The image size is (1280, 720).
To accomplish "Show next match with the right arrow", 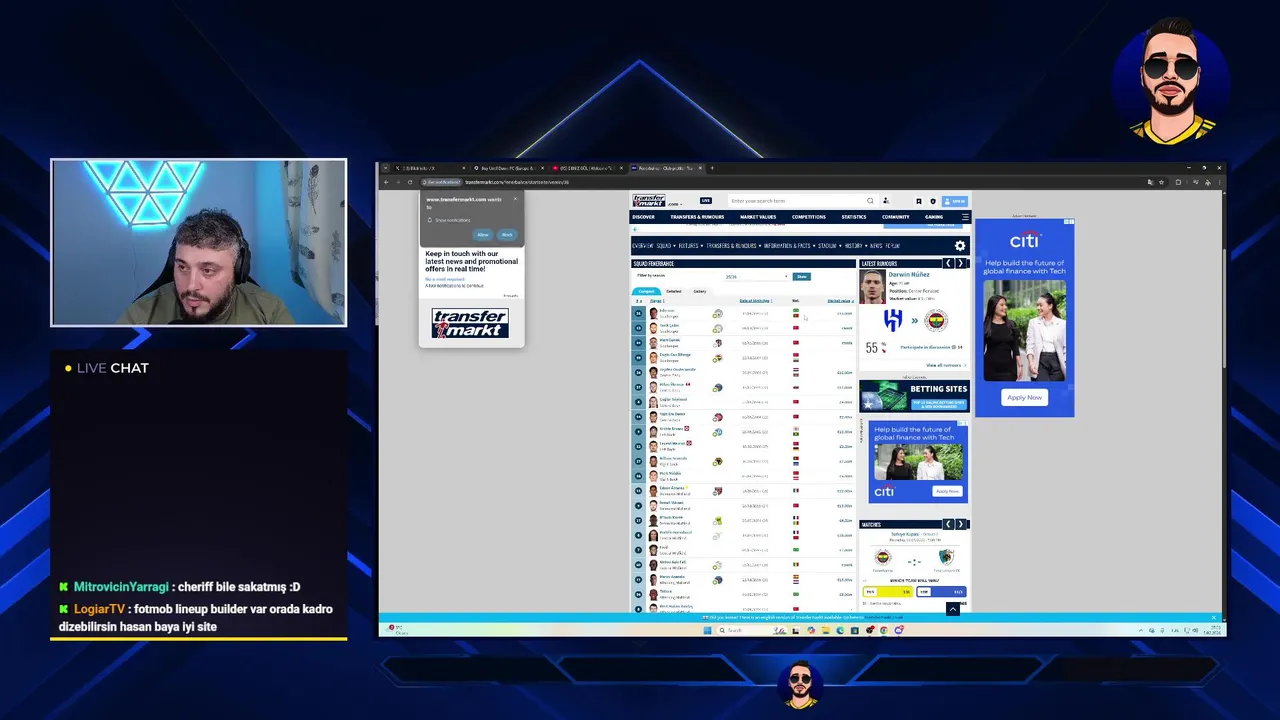I will coord(961,524).
